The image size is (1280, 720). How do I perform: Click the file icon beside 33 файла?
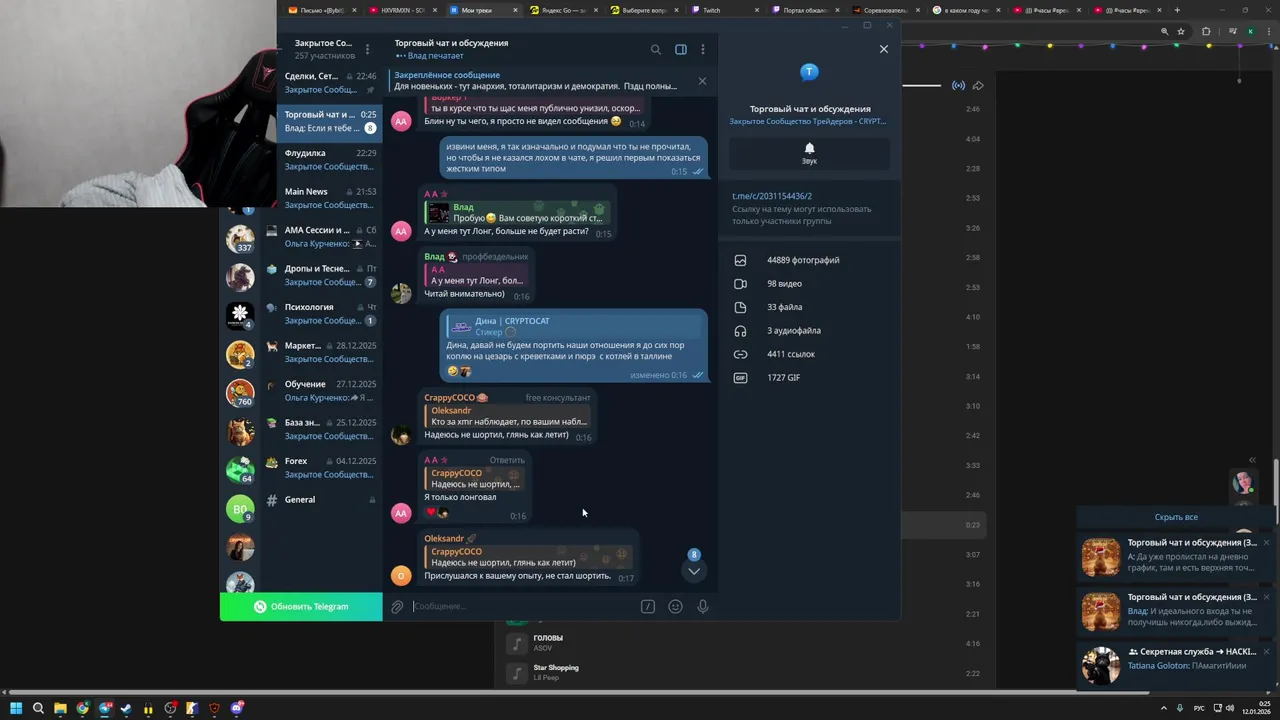pyautogui.click(x=740, y=307)
